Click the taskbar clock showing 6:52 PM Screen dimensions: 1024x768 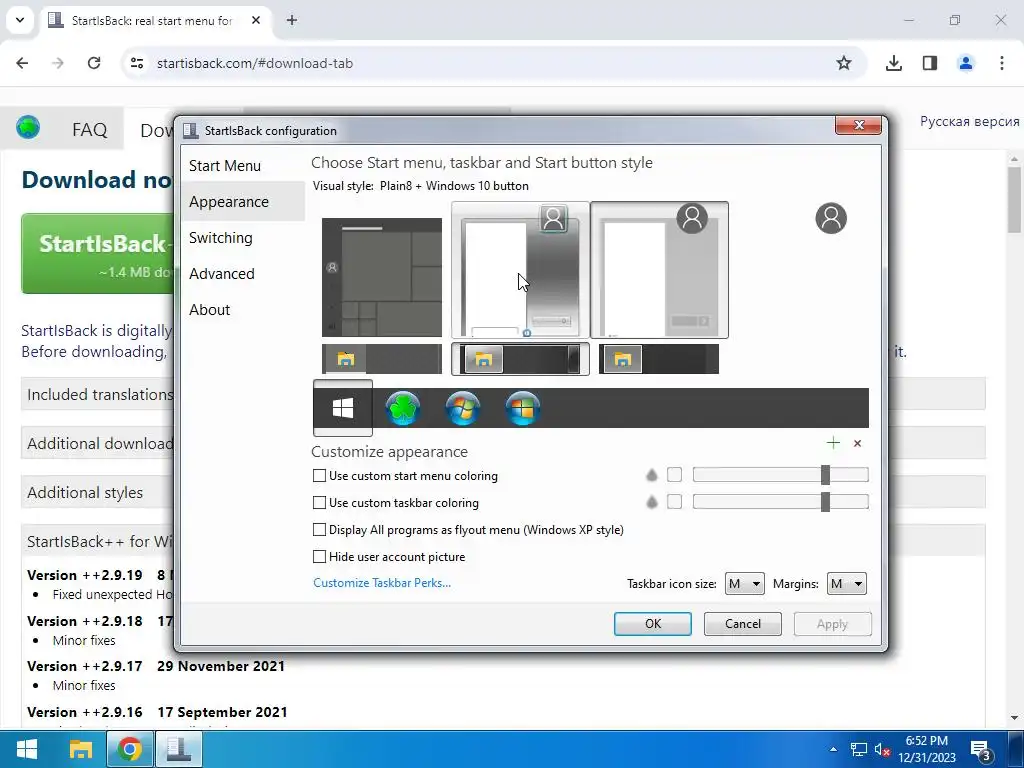point(926,749)
